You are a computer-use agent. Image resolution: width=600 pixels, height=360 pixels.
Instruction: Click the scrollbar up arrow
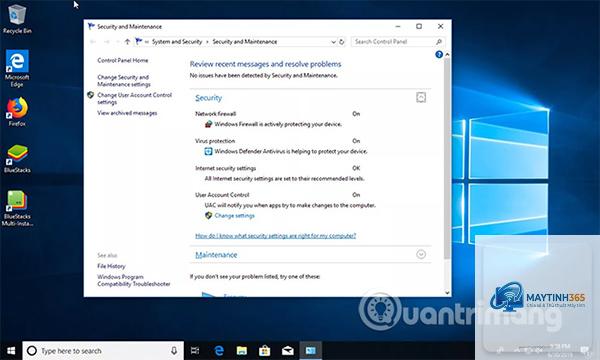(x=447, y=55)
